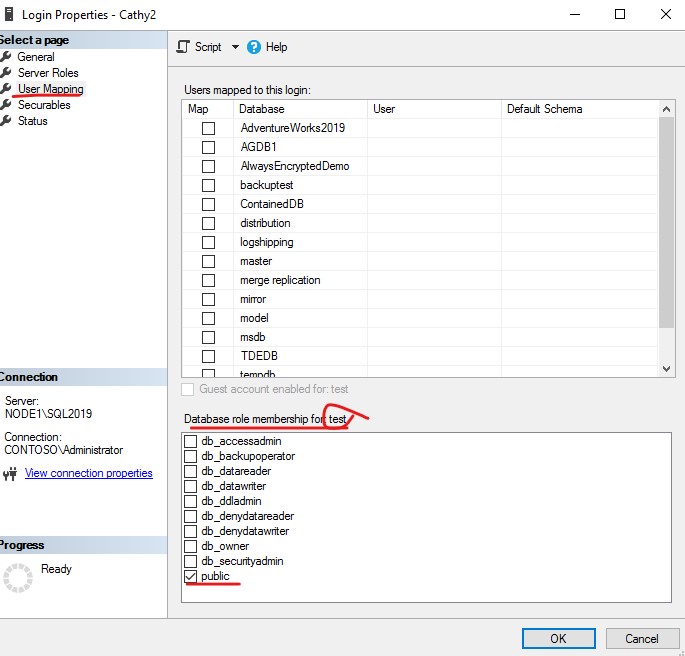Map the master database checkbox
Image resolution: width=685 pixels, height=656 pixels.
208,261
